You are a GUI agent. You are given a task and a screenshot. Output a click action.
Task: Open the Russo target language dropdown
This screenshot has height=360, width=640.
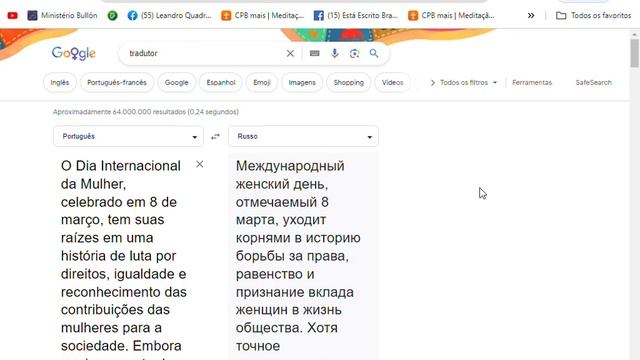(x=303, y=136)
